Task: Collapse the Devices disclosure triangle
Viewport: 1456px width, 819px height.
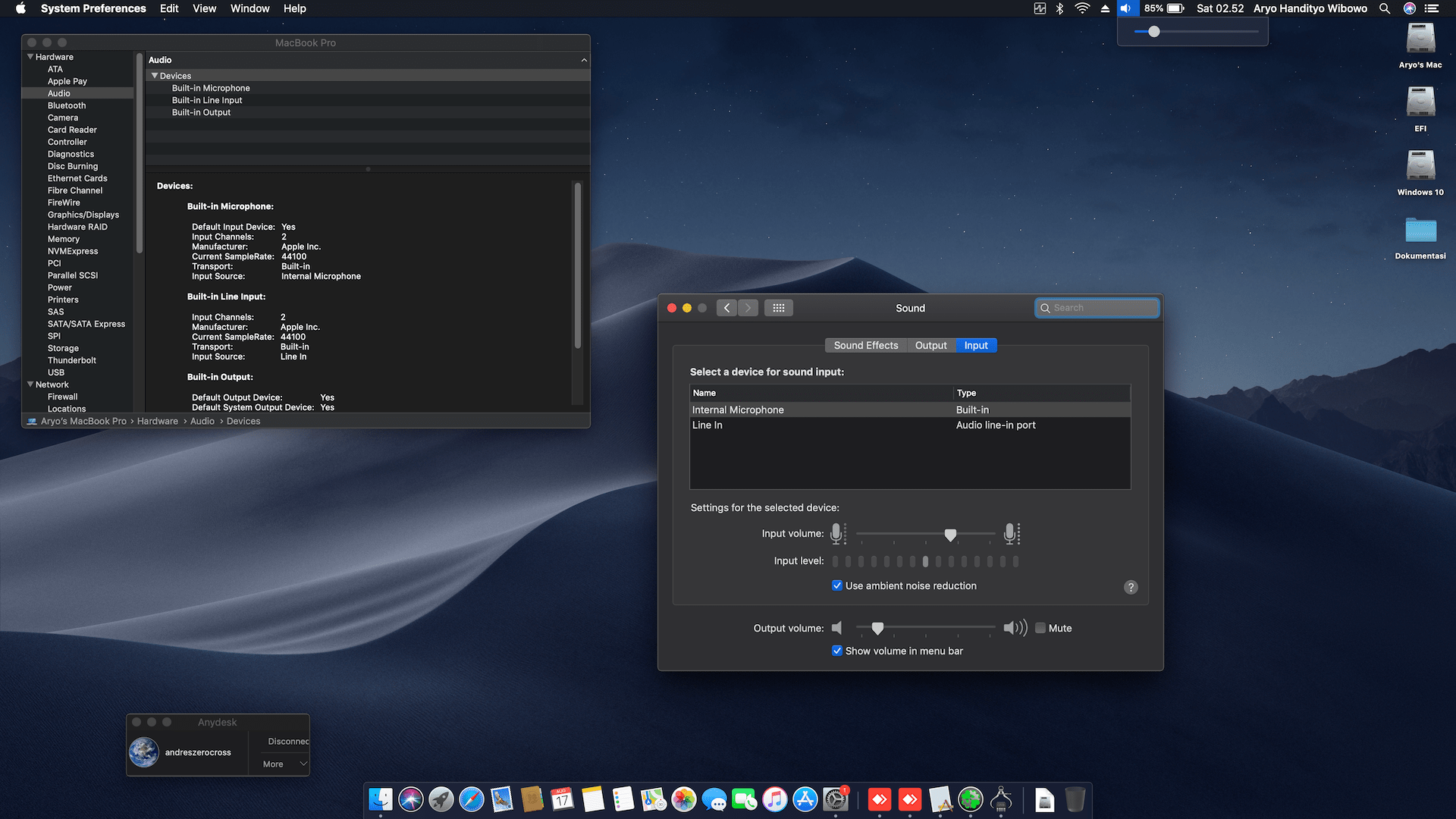Action: point(155,76)
